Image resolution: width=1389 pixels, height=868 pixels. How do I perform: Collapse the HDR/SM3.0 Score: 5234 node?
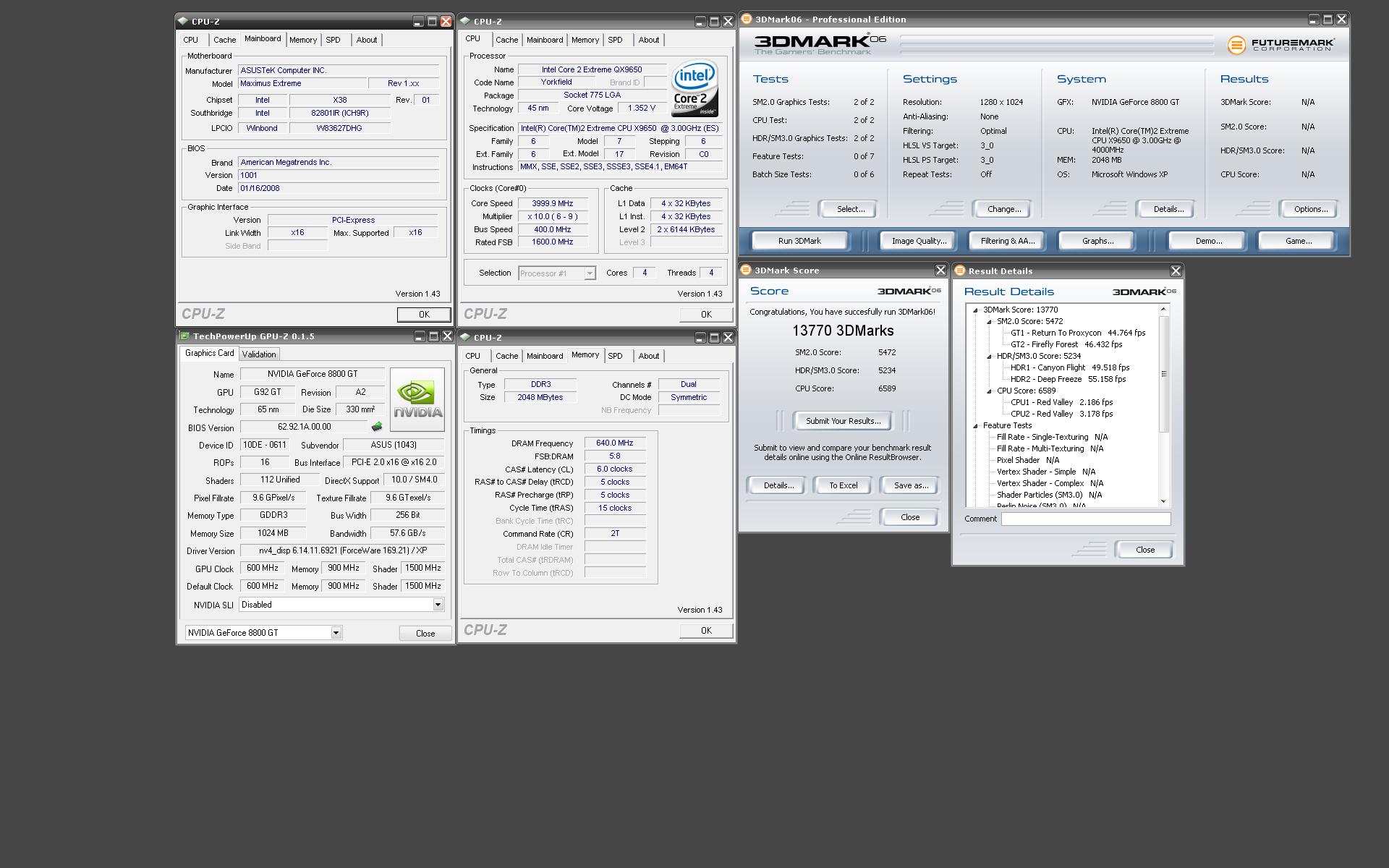coord(989,357)
